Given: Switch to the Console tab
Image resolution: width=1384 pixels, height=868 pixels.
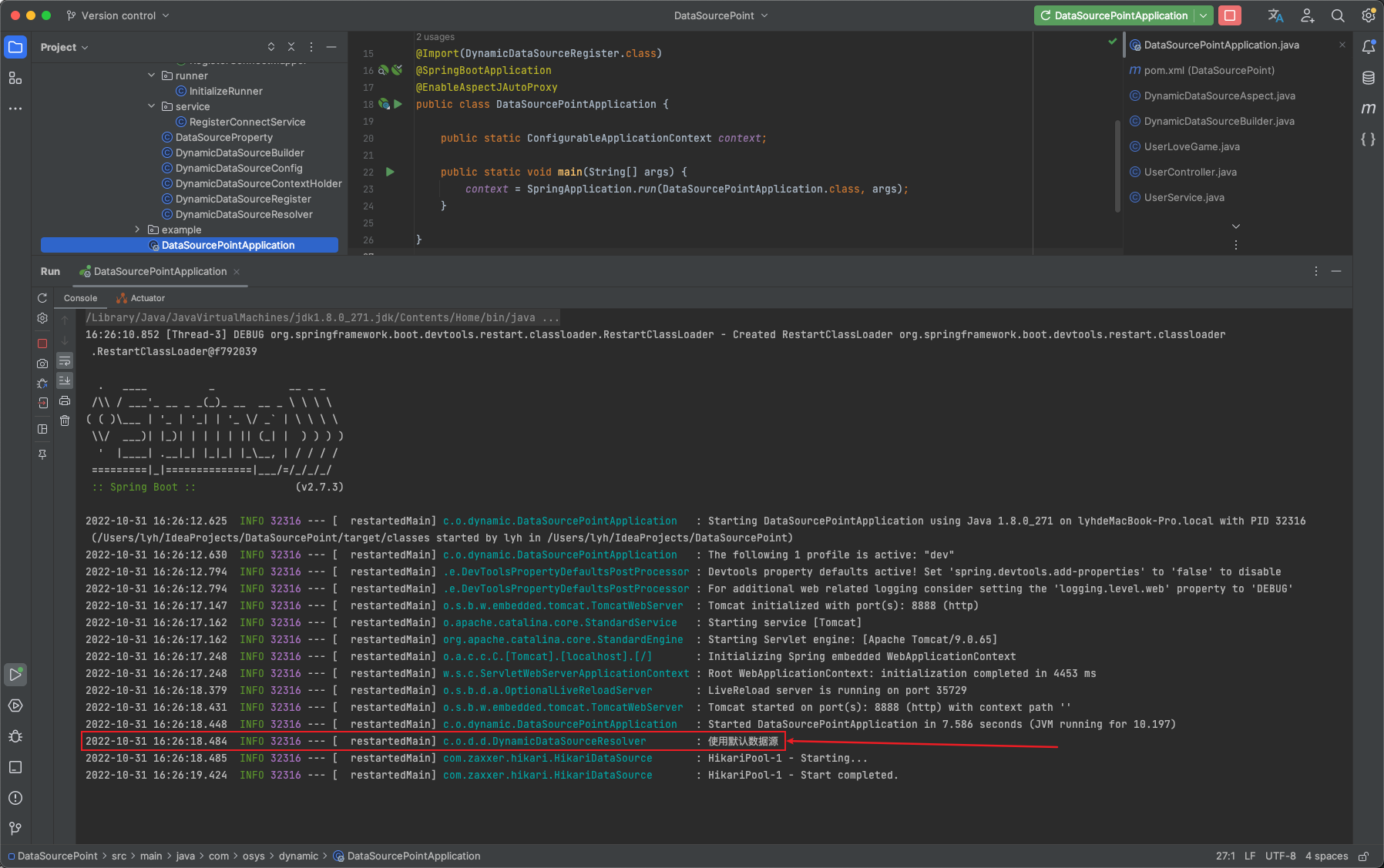Looking at the screenshot, I should pos(80,298).
